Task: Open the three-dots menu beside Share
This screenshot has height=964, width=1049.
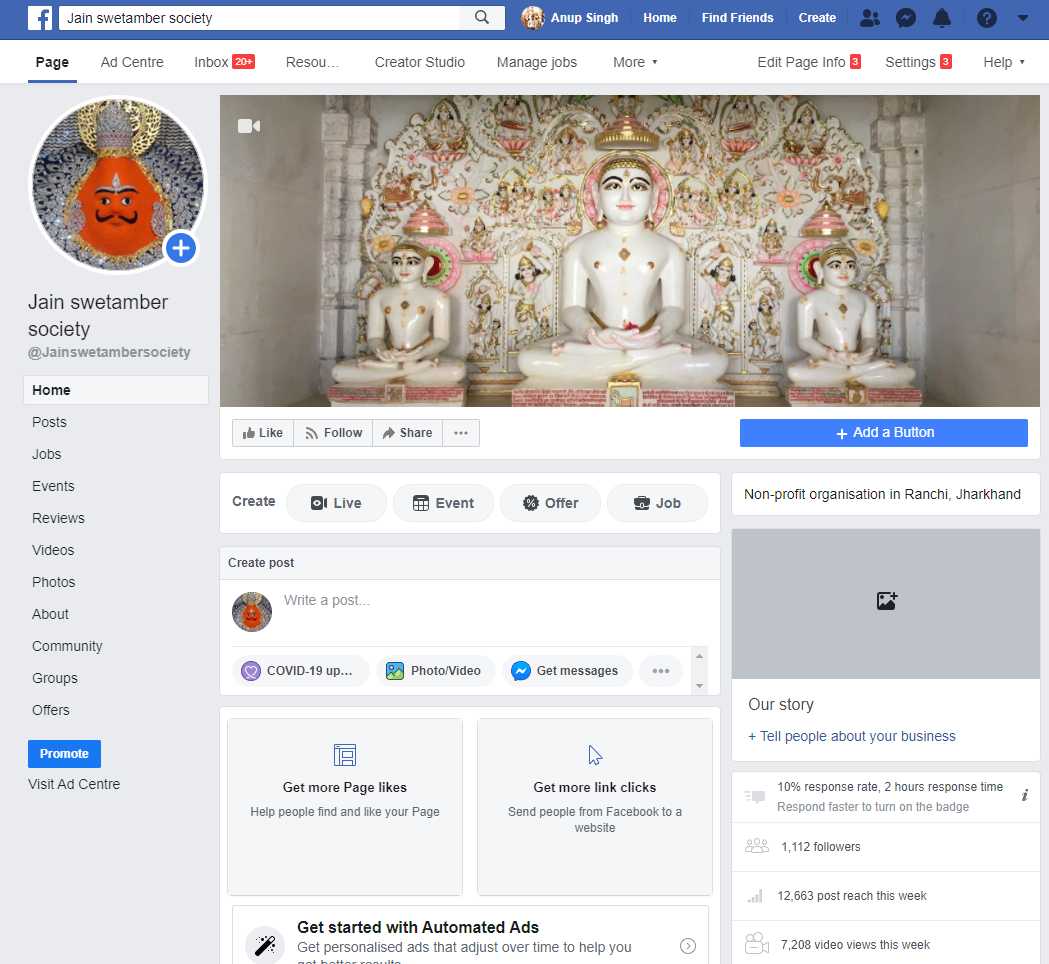Action: coord(460,433)
